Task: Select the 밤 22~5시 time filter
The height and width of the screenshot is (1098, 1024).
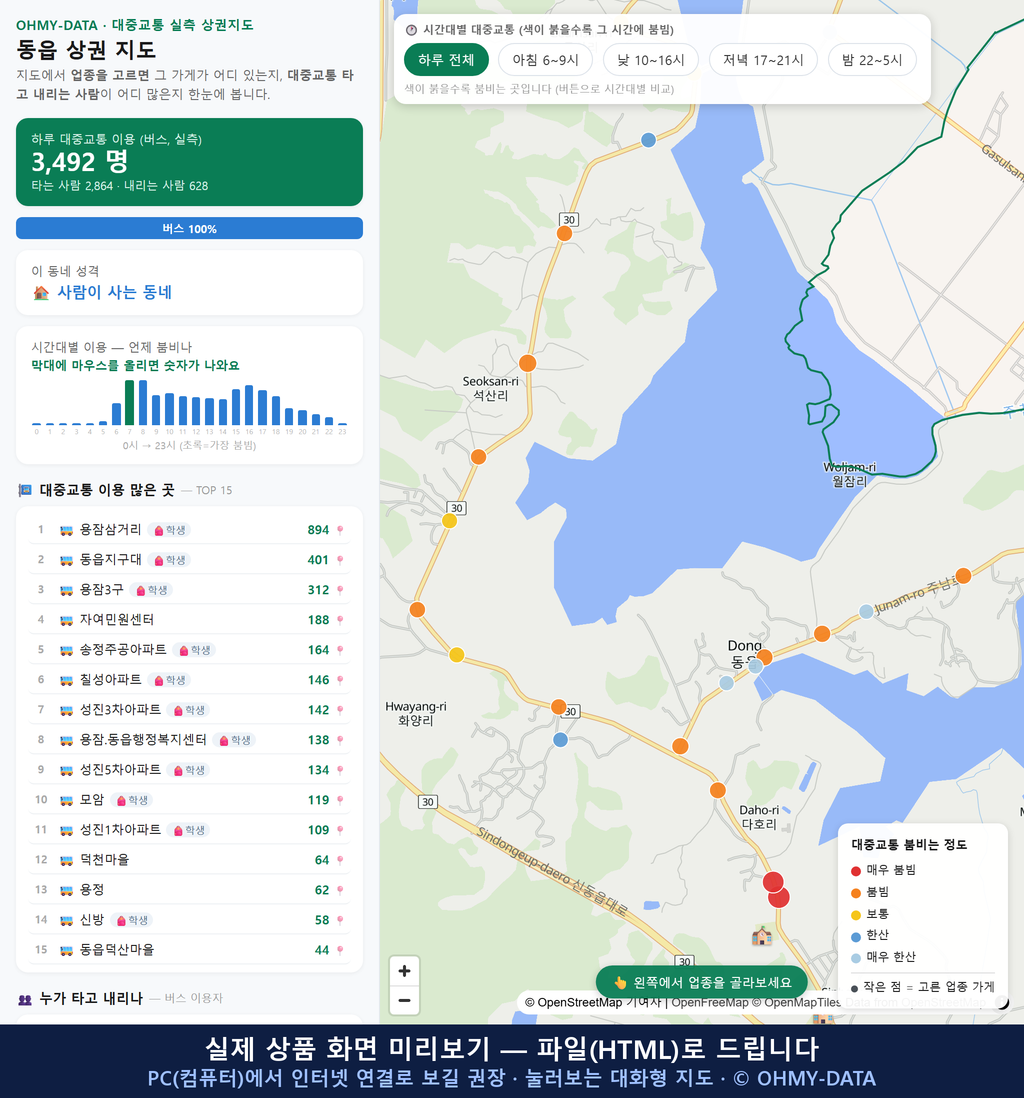Action: (872, 60)
